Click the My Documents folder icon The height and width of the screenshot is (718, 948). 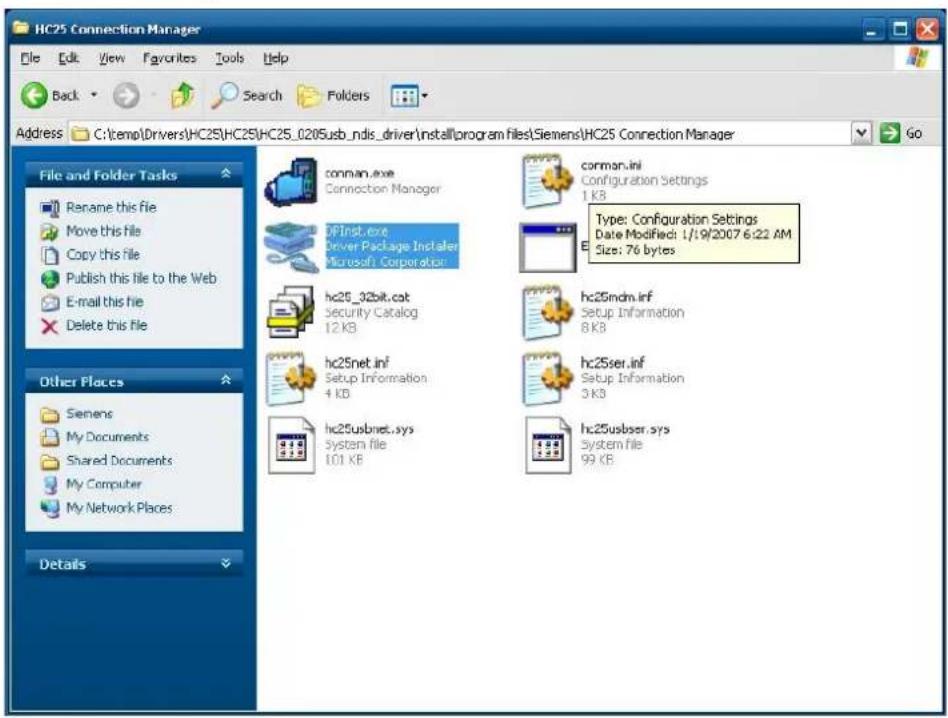click(x=50, y=438)
